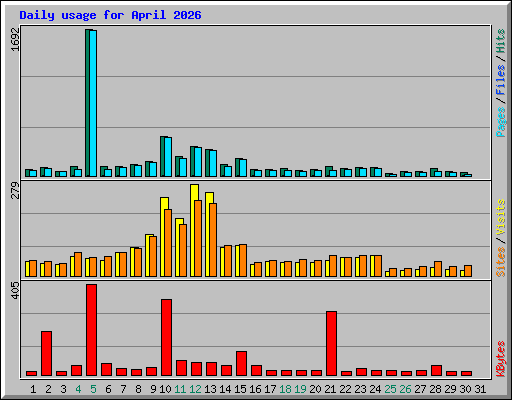Viewport: 512px width, 400px height.
Task: Click the Pages legend label
Action: tap(501, 122)
